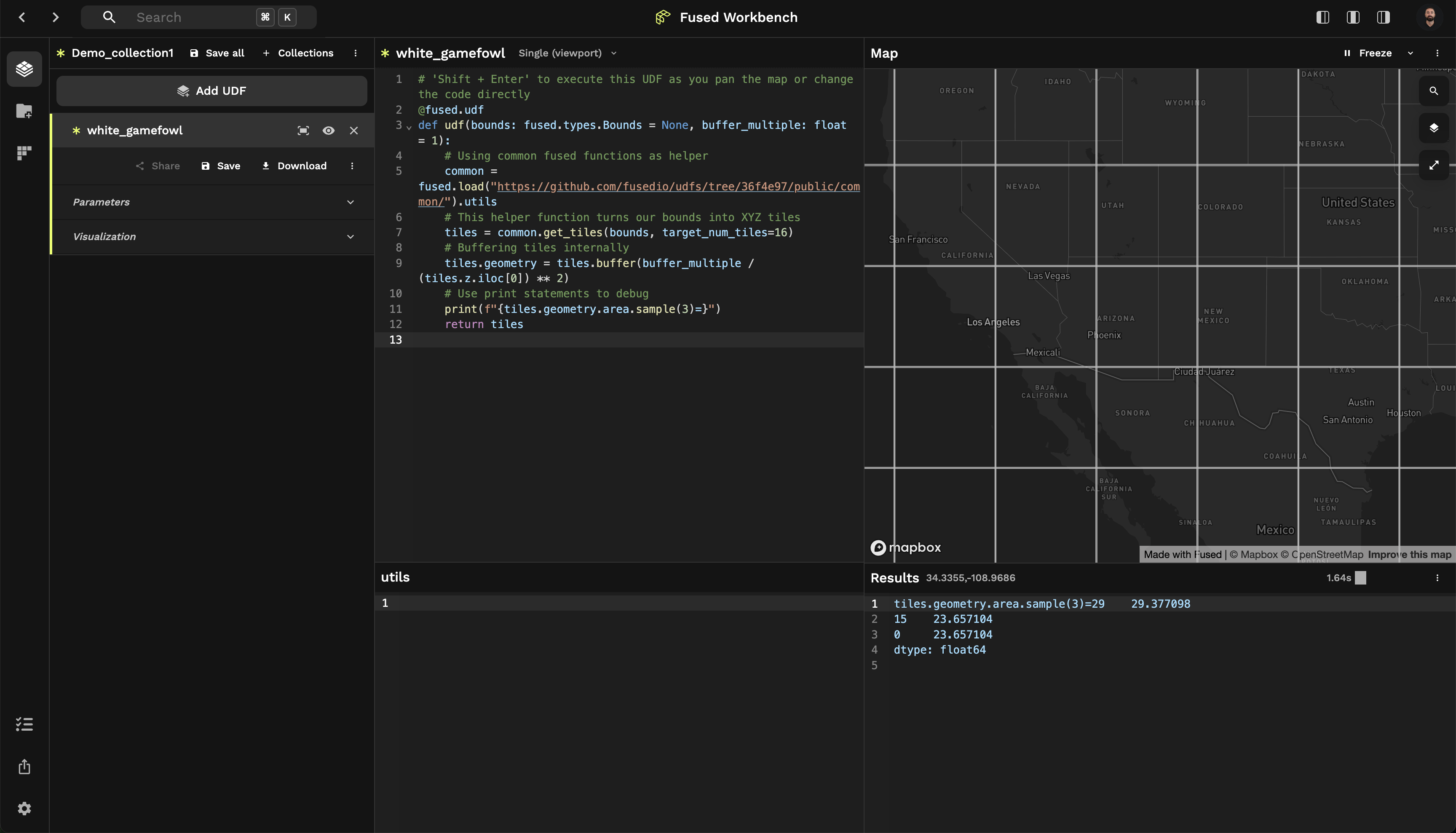Toggle the middle panel layout icon
This screenshot has width=1456, height=833.
pos(1353,17)
